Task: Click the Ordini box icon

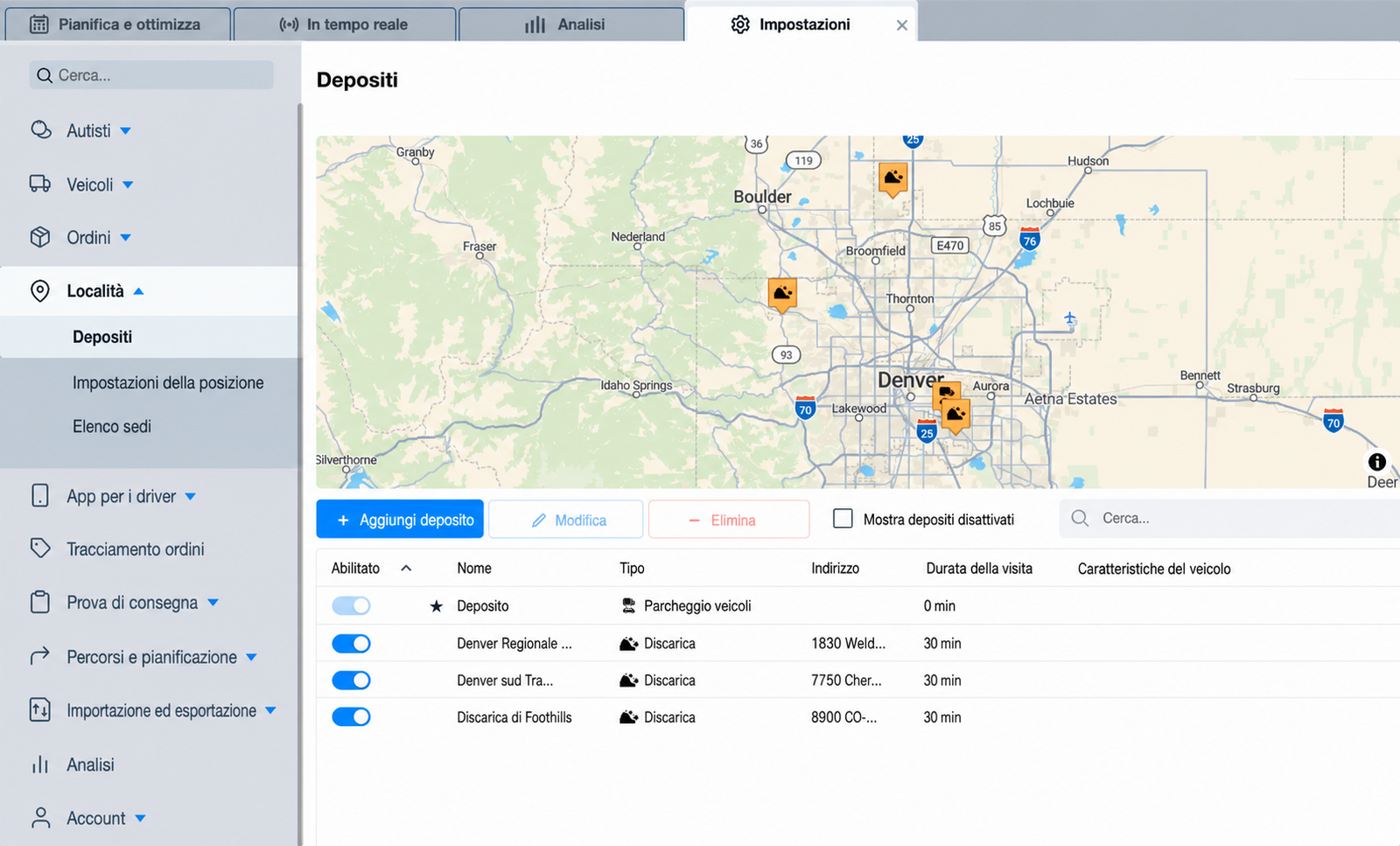Action: click(x=40, y=237)
